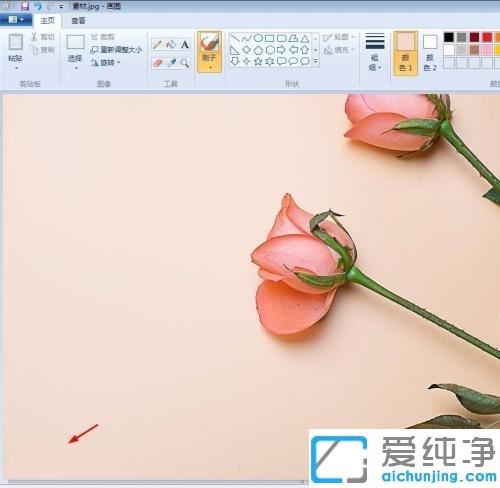Select the rectangular 选择 selection tool

point(75,42)
